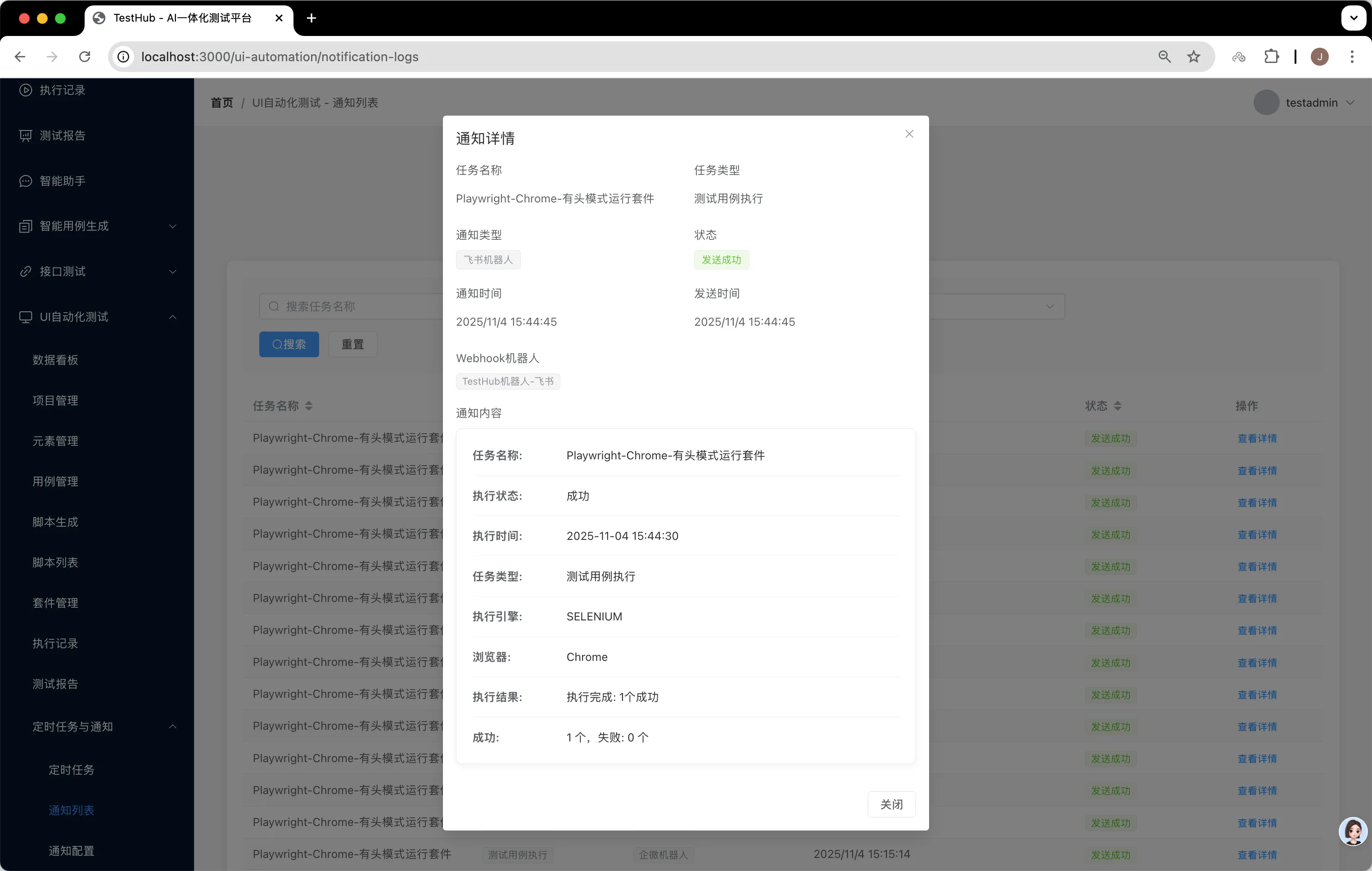Open the testadmin user dropdown
Screen dimensions: 1372x871
1311,103
